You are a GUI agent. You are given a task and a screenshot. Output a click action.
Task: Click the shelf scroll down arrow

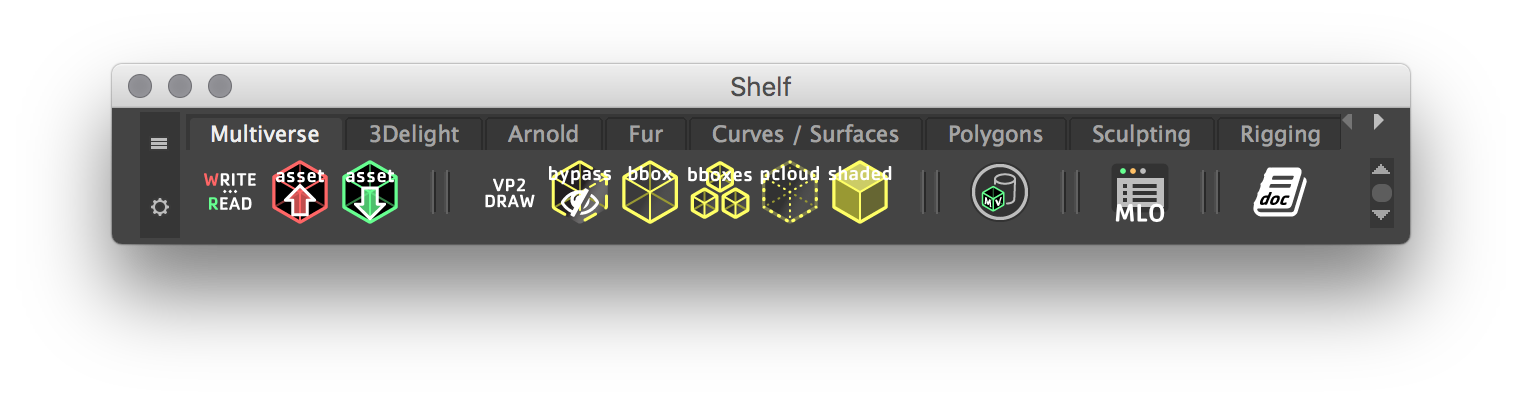[1381, 215]
